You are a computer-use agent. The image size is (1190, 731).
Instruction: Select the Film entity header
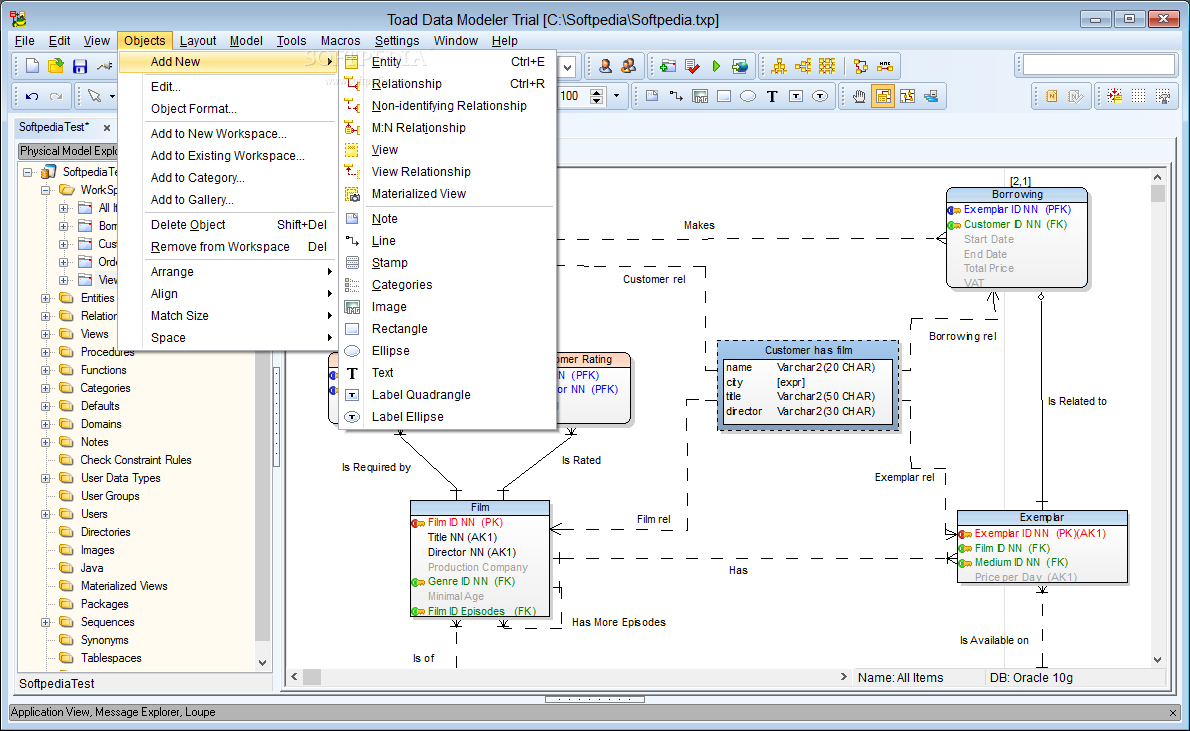[480, 507]
